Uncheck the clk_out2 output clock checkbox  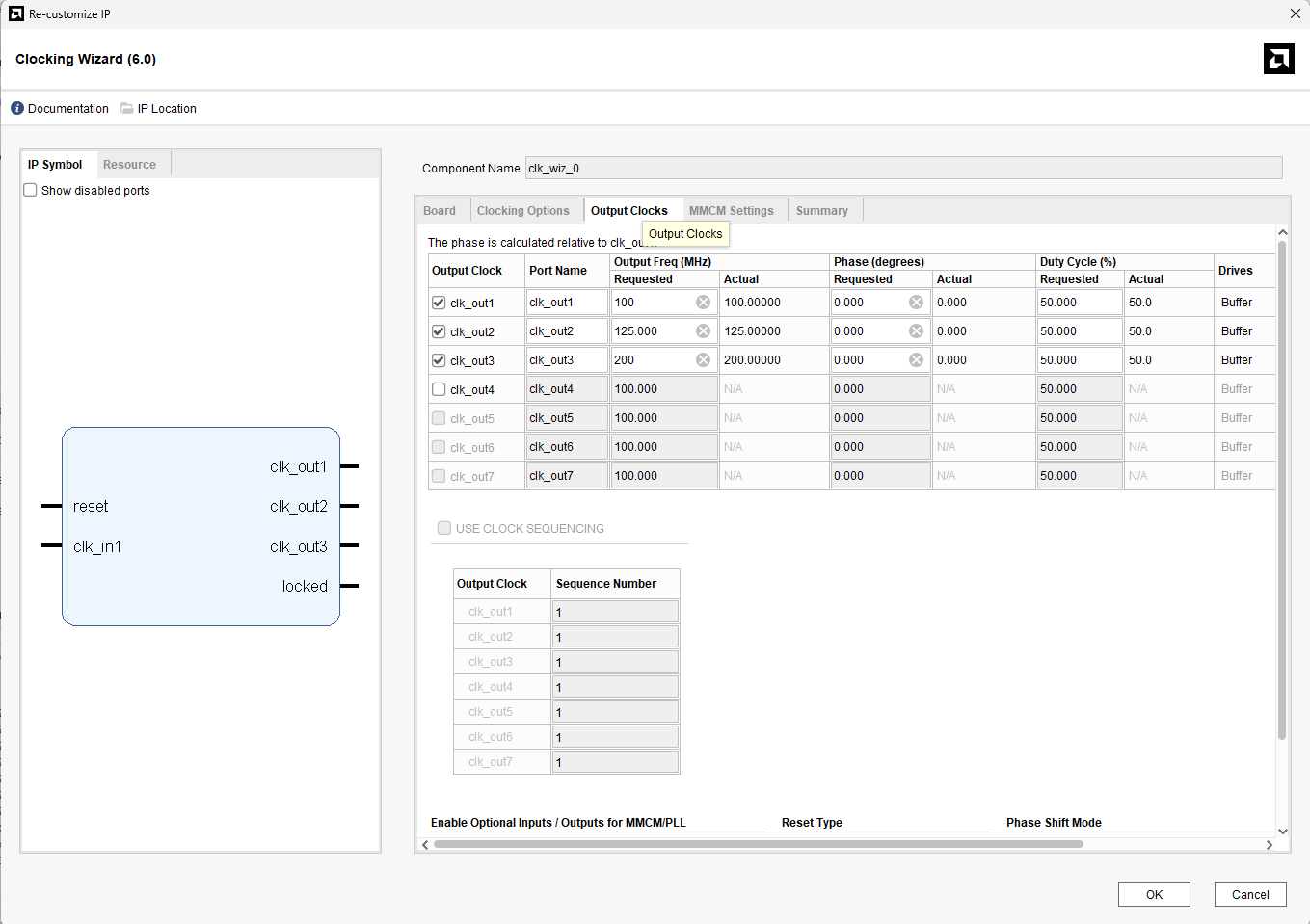point(439,331)
